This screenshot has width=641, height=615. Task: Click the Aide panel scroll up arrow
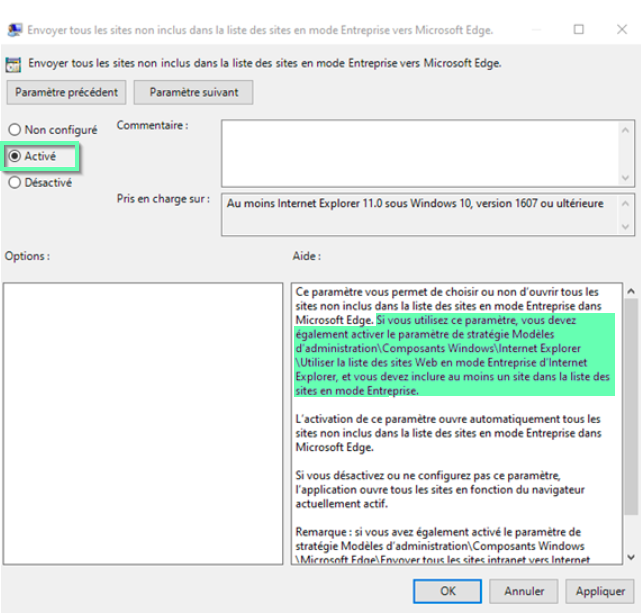pyautogui.click(x=630, y=291)
